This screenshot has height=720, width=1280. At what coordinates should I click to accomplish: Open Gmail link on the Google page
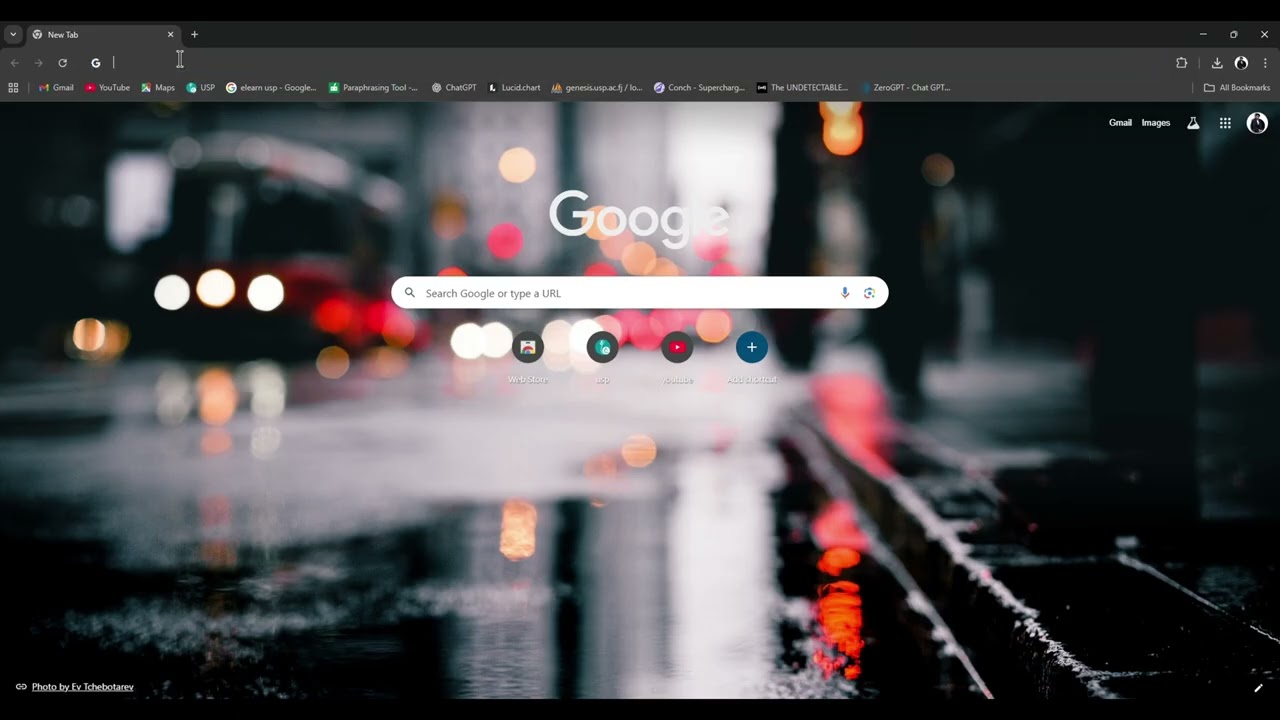click(1120, 123)
